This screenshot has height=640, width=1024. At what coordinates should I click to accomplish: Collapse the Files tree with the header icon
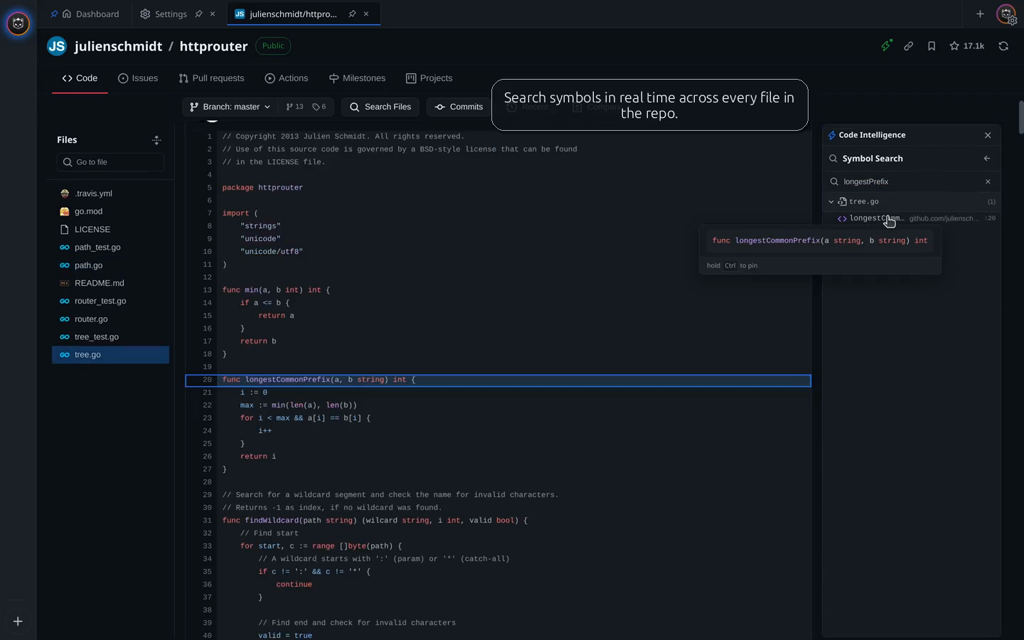click(156, 140)
